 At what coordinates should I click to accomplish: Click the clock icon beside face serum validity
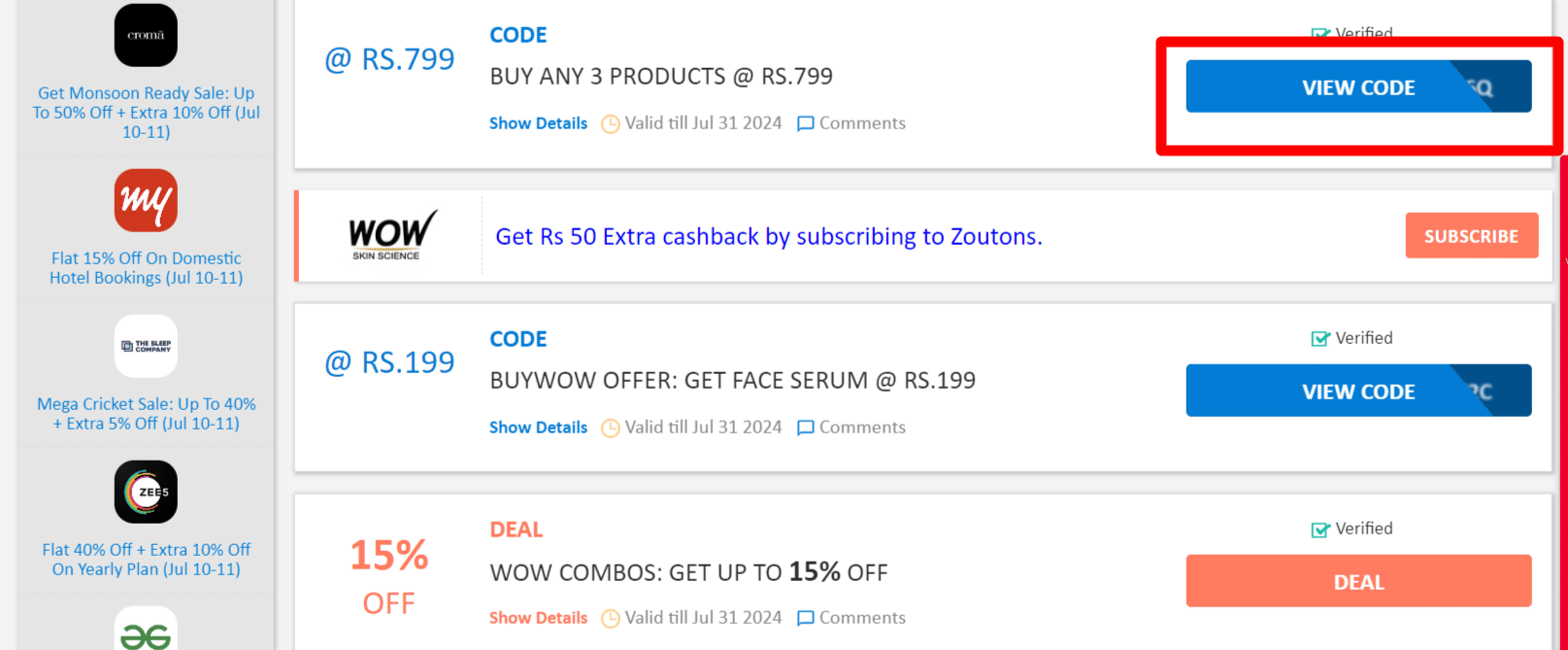coord(611,427)
